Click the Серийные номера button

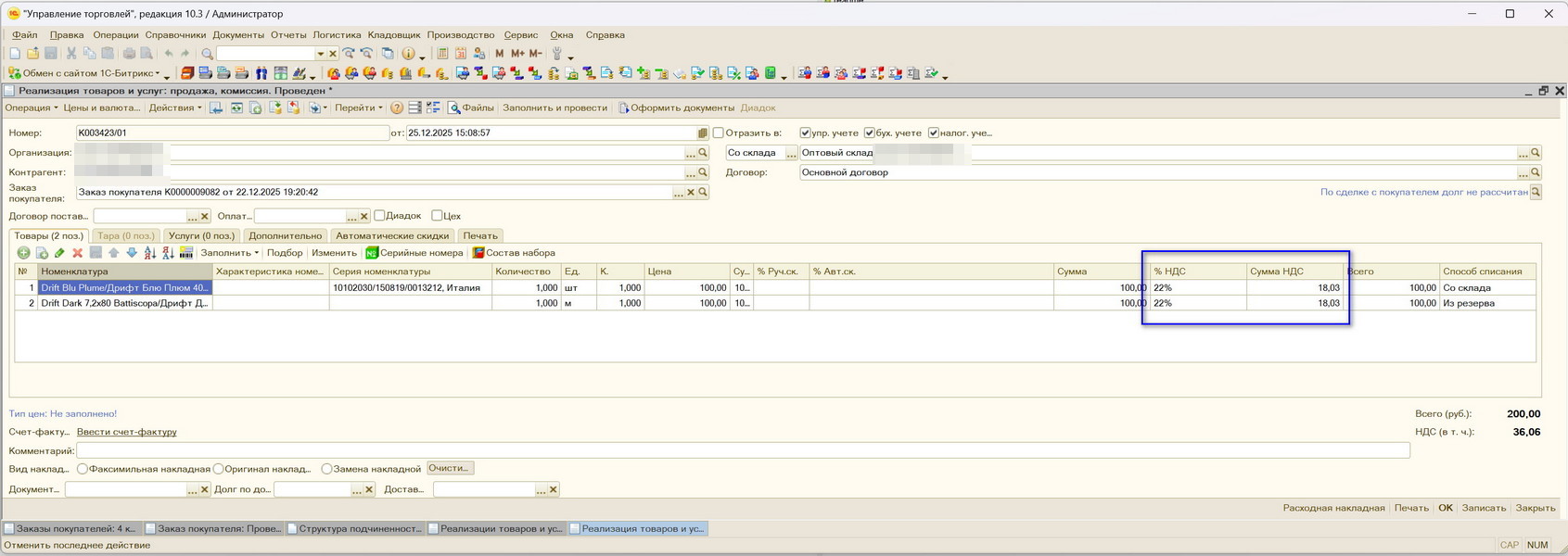tap(414, 253)
